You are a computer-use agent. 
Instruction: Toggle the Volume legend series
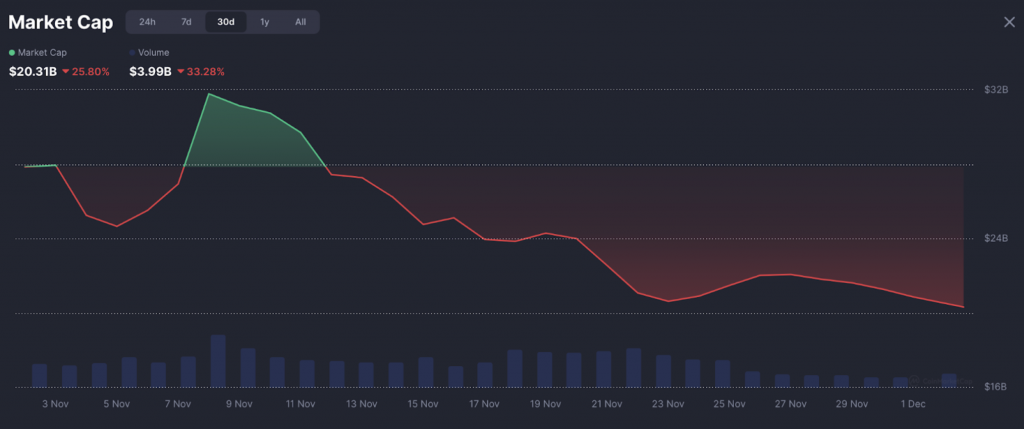click(x=152, y=52)
